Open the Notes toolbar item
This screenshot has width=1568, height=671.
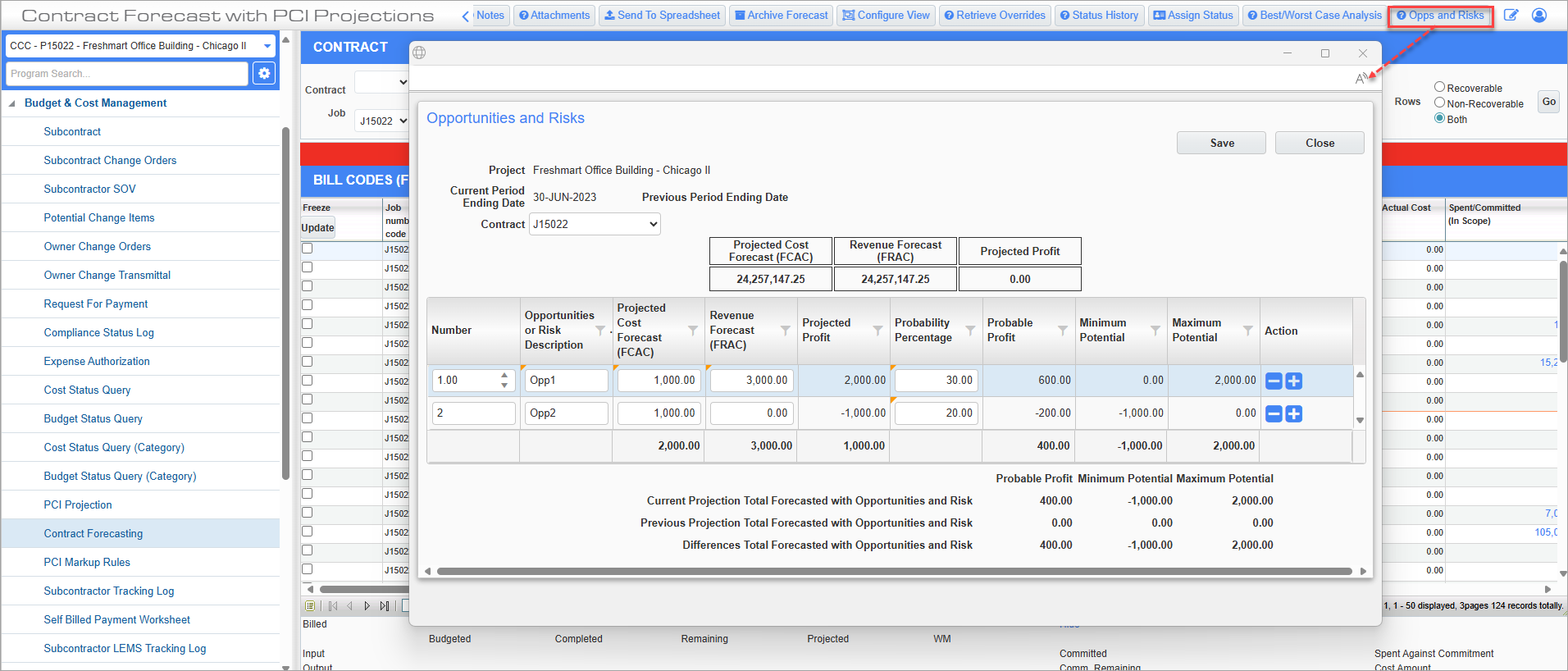(490, 16)
